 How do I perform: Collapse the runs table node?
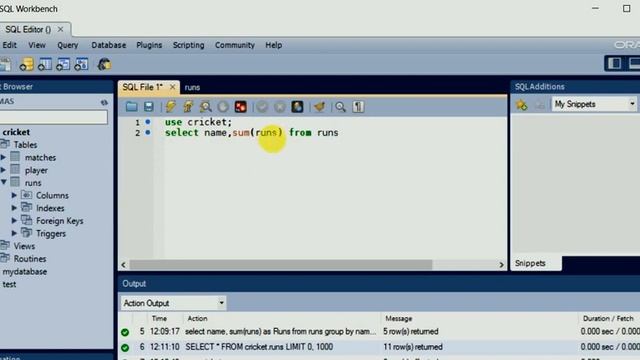click(x=3, y=182)
